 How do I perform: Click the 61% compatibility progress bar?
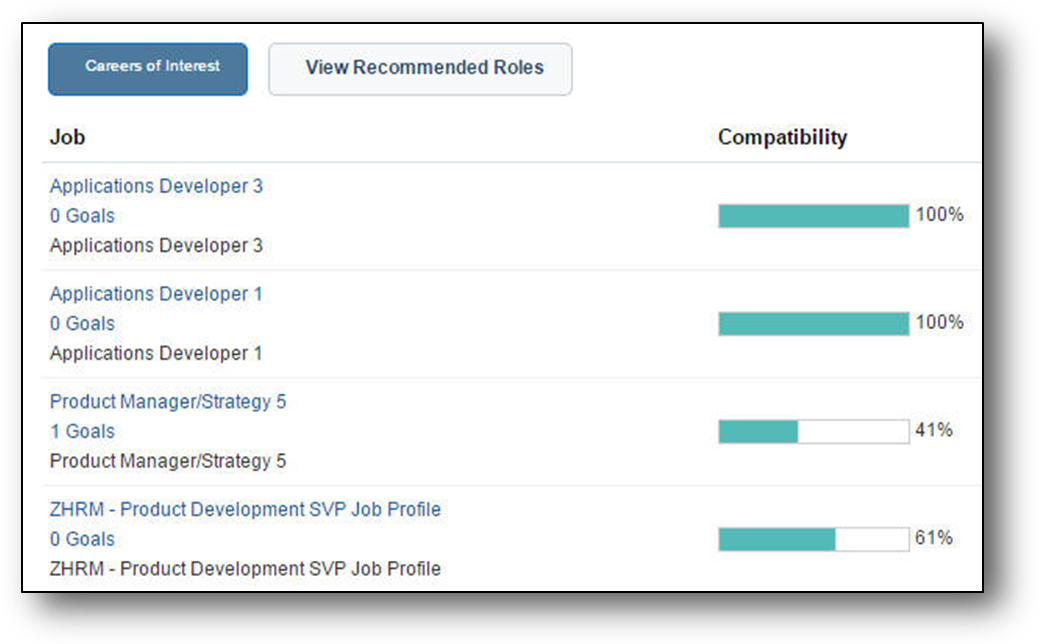813,540
